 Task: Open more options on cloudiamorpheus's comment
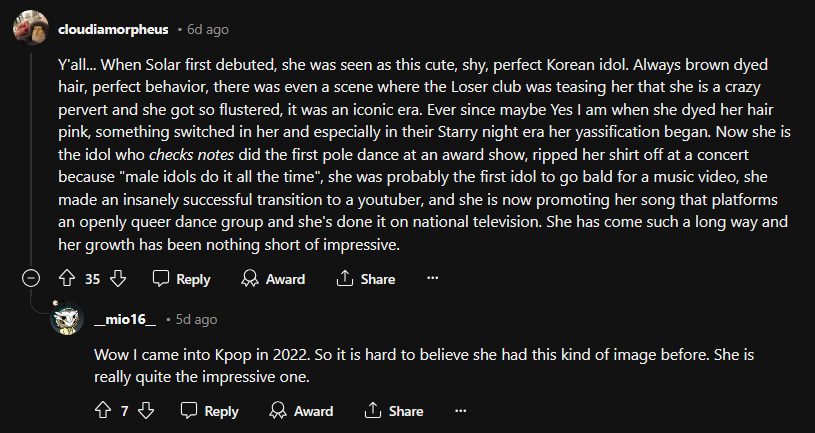pyautogui.click(x=433, y=279)
